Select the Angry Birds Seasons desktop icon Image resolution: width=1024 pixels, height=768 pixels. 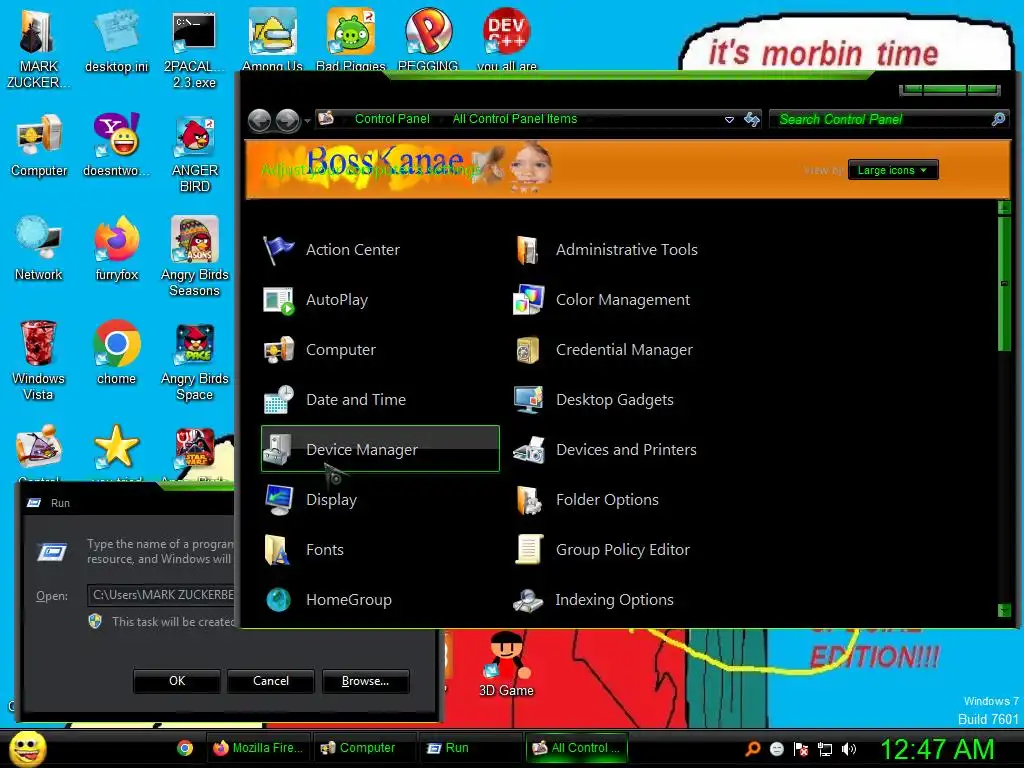point(195,256)
